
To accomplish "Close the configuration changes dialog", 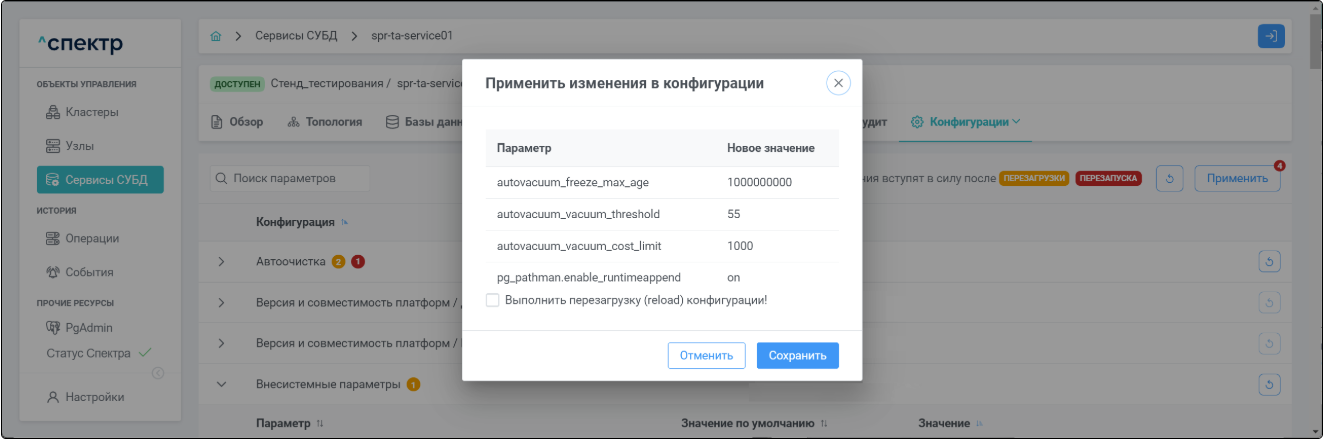I will click(x=838, y=83).
